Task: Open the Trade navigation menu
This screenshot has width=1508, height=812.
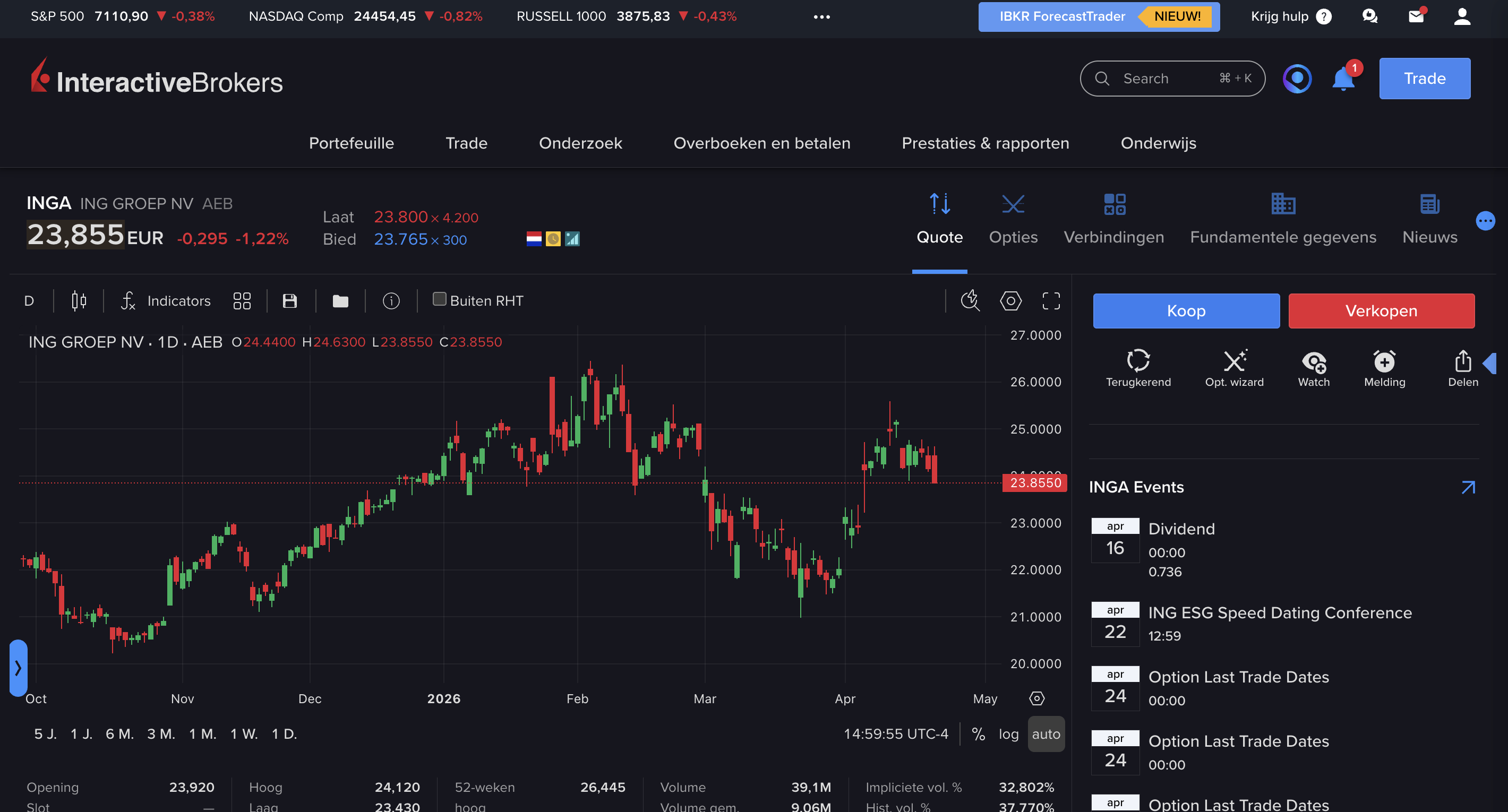Action: click(x=467, y=143)
